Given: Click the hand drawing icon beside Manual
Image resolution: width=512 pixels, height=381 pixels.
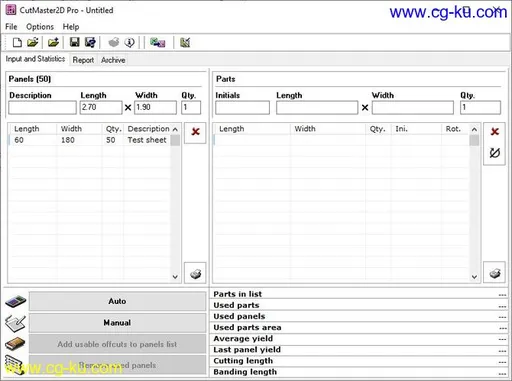Looking at the screenshot, I should pos(15,323).
